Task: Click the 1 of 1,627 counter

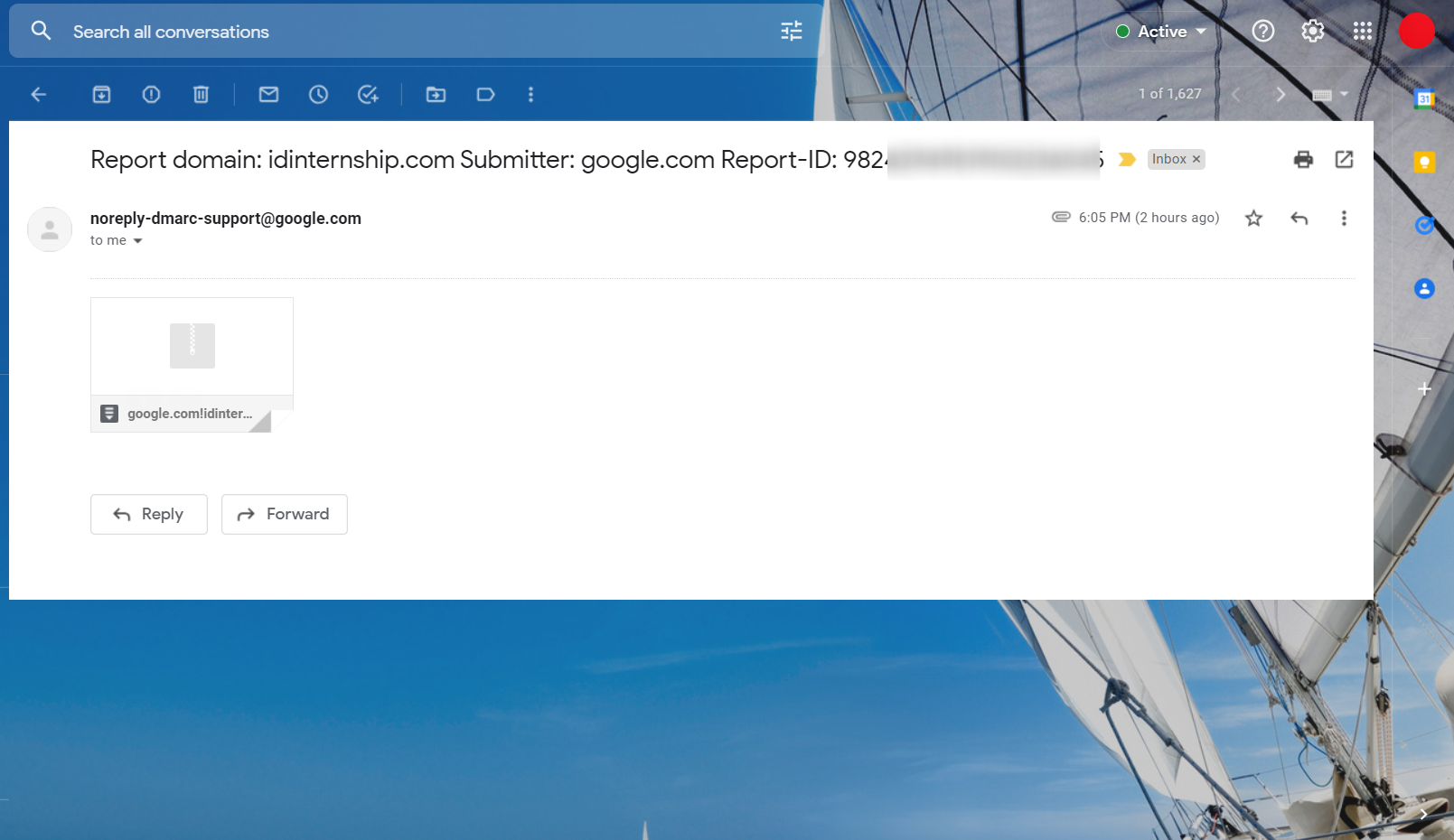Action: (x=1169, y=94)
